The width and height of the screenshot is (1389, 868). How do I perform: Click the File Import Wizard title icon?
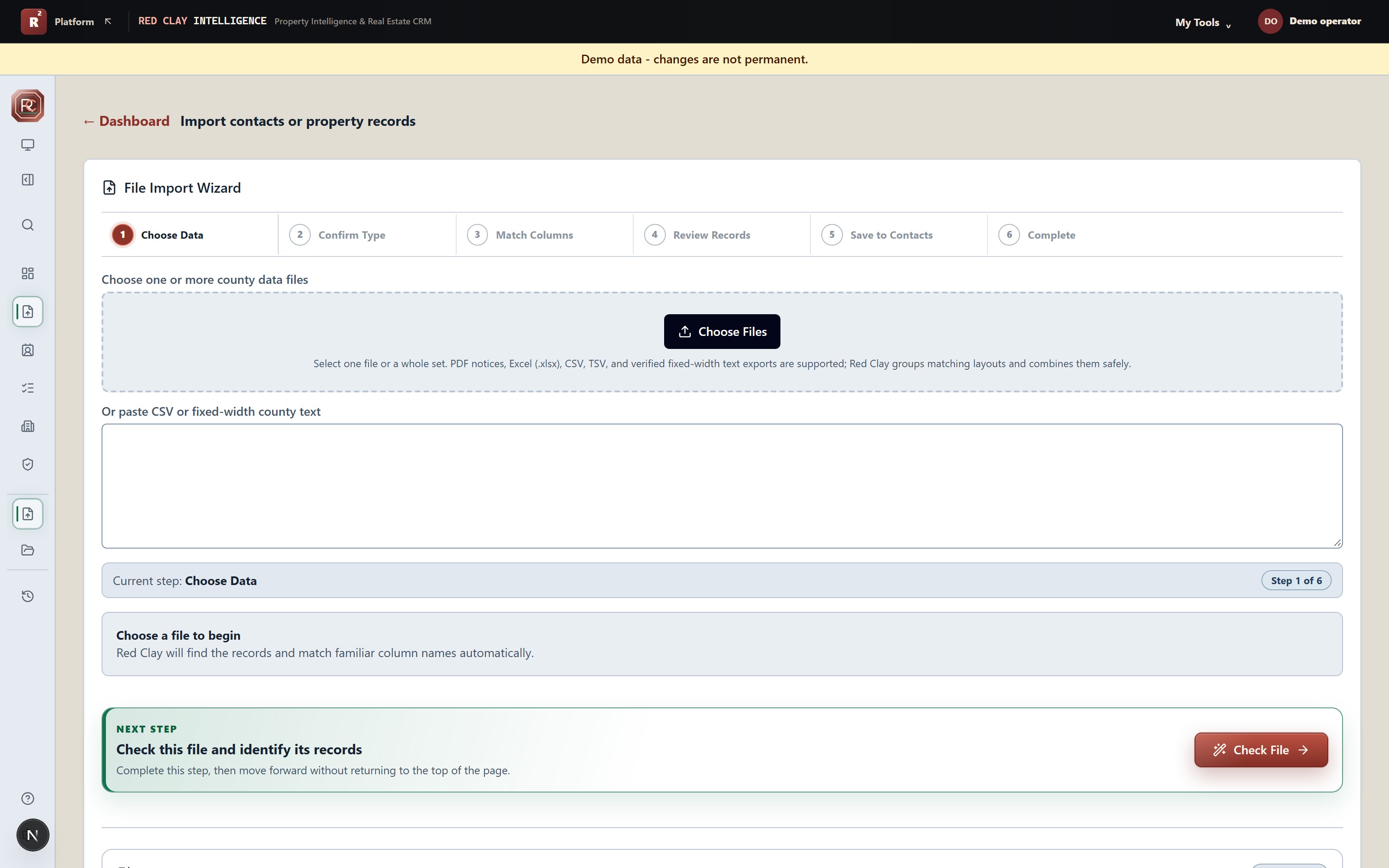[109, 188]
